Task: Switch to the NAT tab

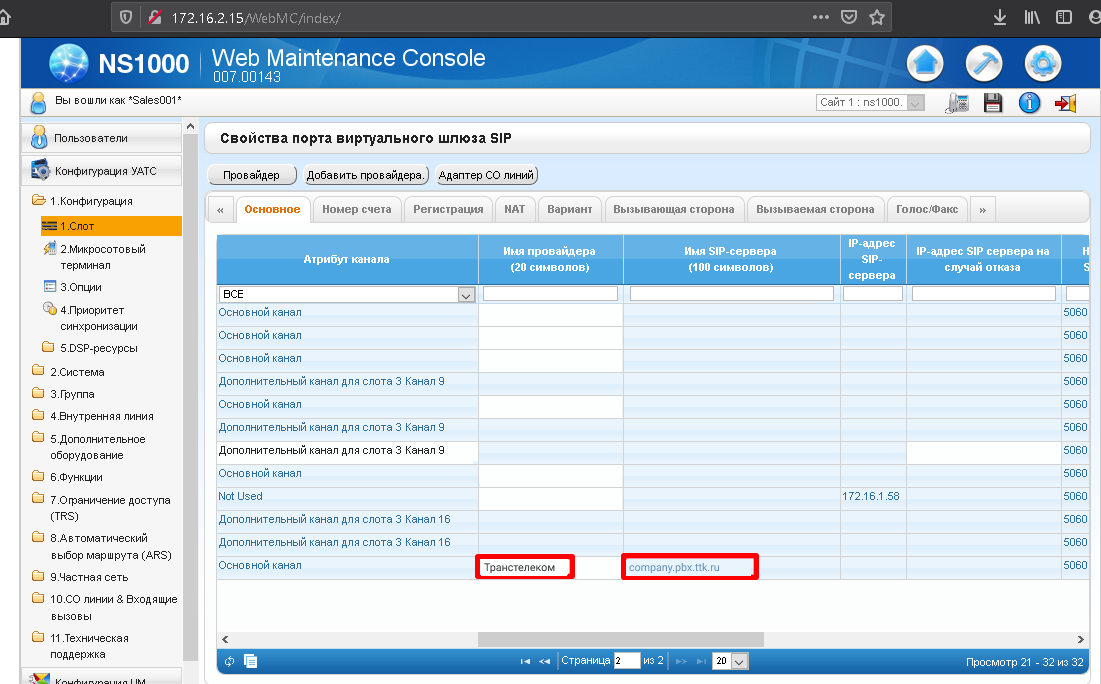Action: 514,209
